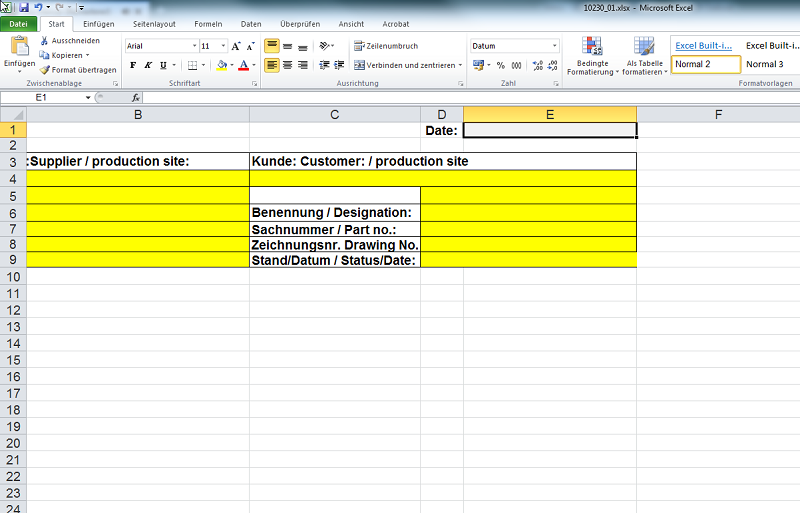Open the Name Box dropdown arrow

point(88,98)
